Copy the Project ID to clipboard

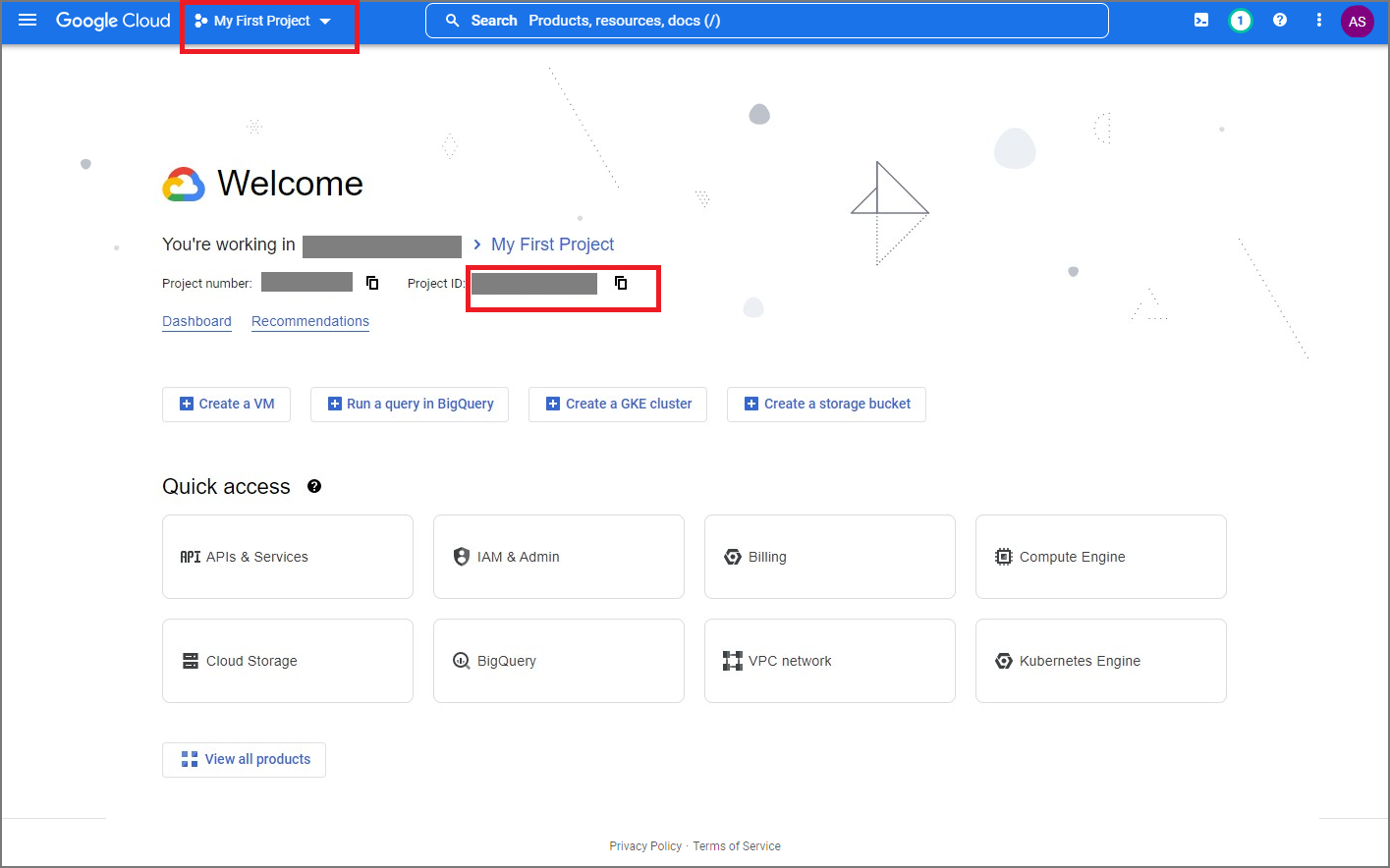coord(621,283)
